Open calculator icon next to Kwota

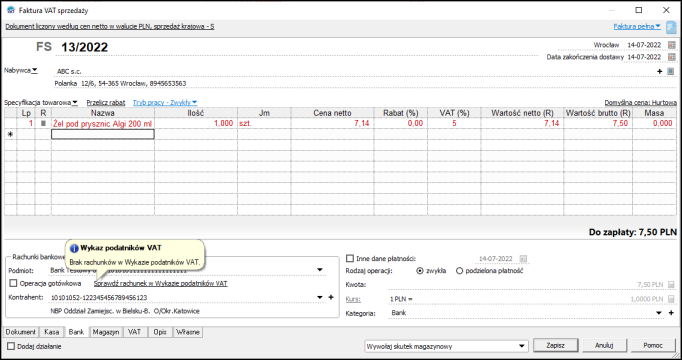pos(671,285)
